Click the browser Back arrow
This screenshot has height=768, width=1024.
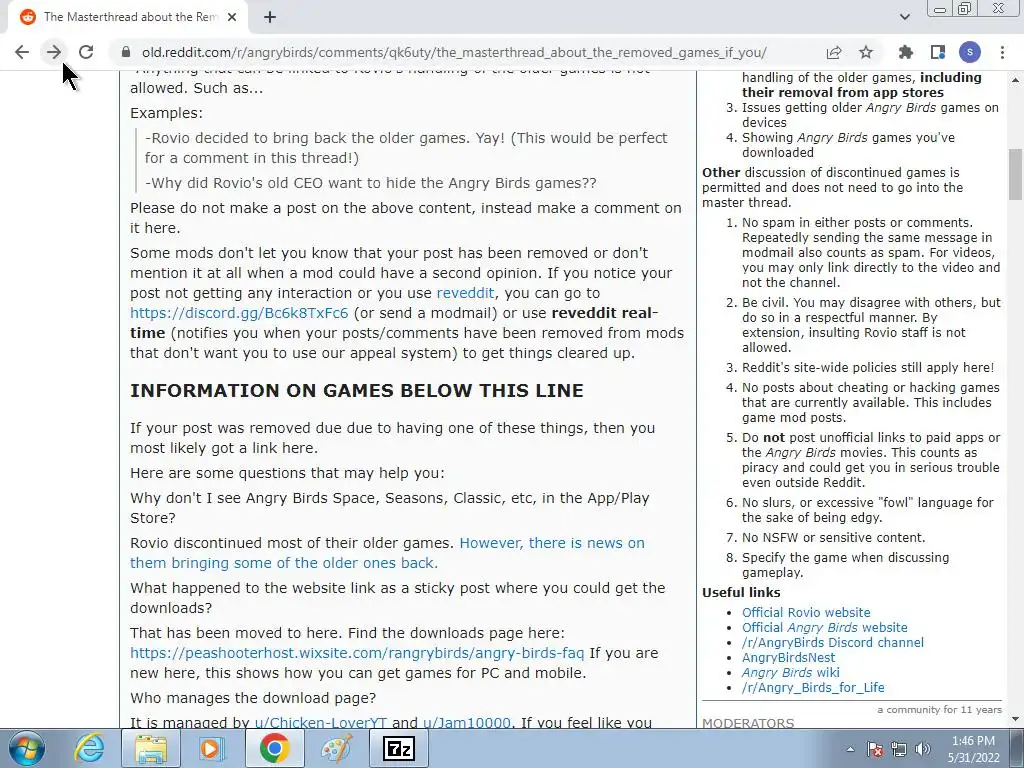pyautogui.click(x=22, y=52)
